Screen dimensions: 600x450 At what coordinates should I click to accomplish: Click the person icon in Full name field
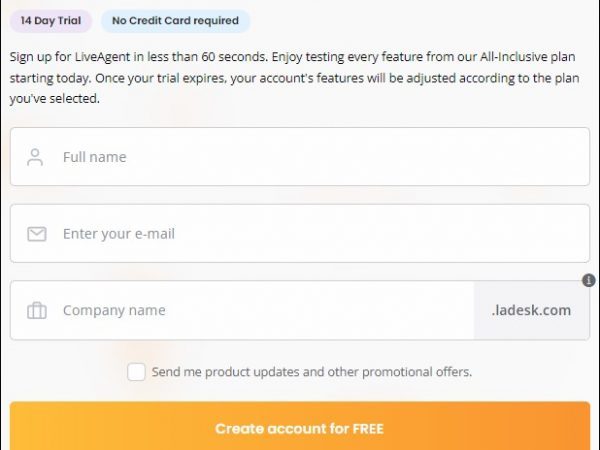(36, 157)
